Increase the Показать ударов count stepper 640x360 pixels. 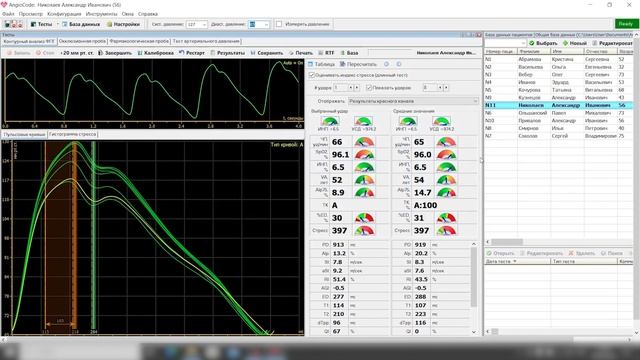click(x=446, y=87)
